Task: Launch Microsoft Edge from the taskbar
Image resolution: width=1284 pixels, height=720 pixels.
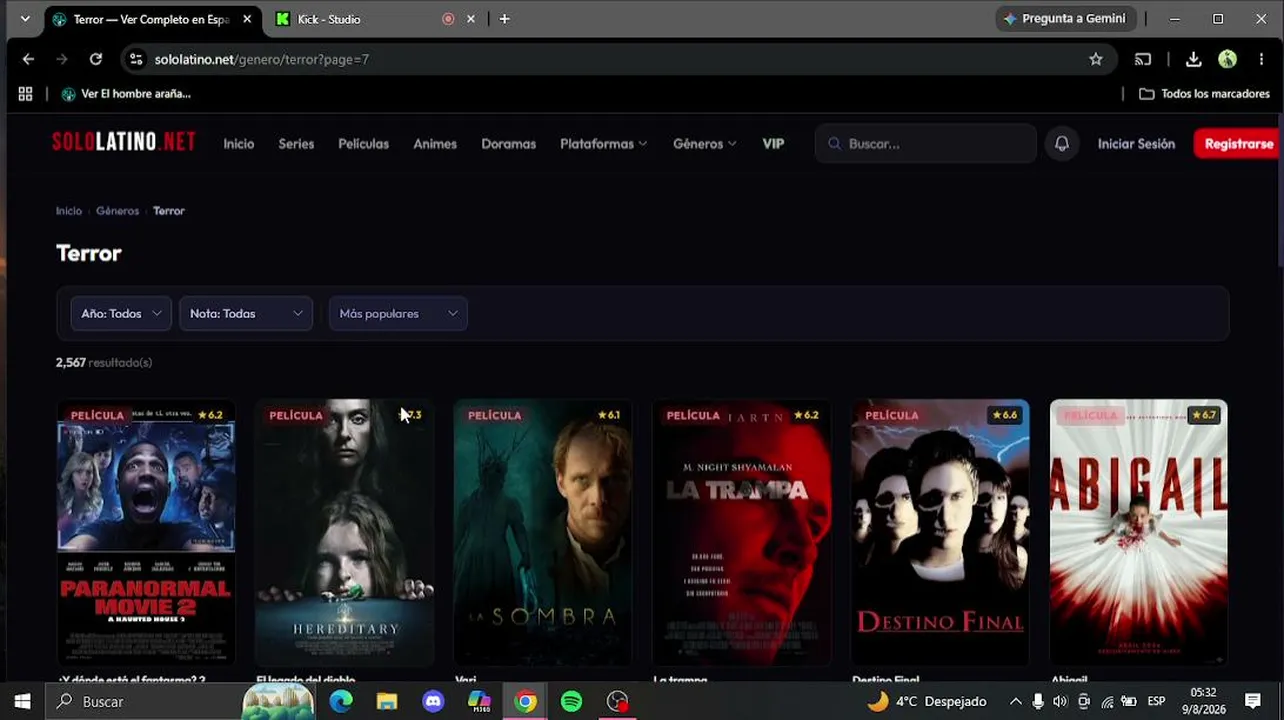Action: tap(341, 701)
